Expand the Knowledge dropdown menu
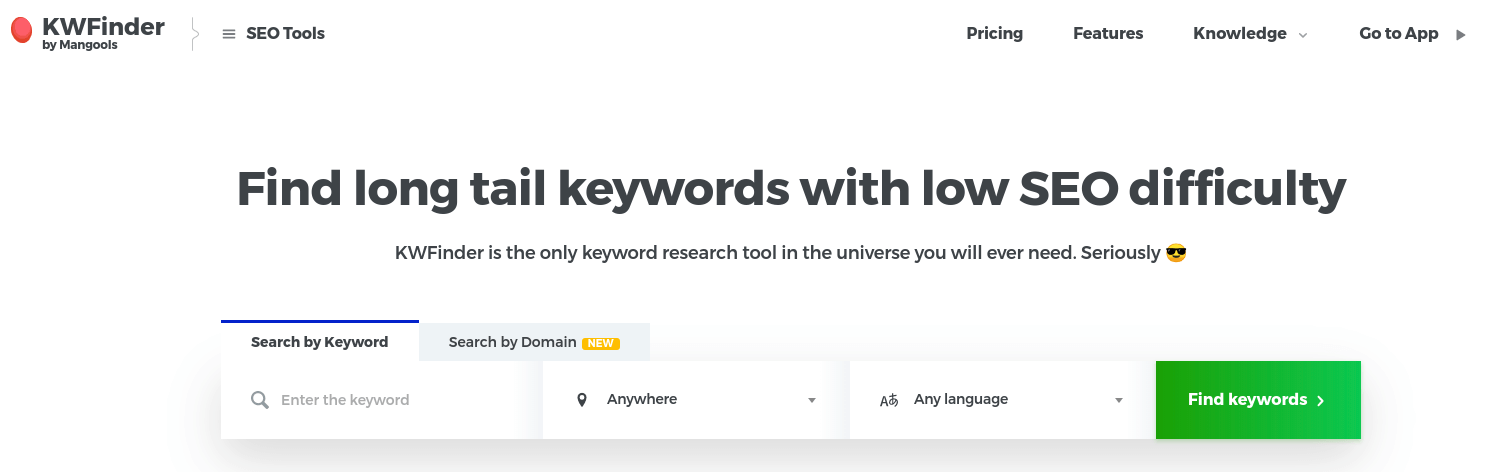Image resolution: width=1493 pixels, height=472 pixels. (x=1250, y=34)
